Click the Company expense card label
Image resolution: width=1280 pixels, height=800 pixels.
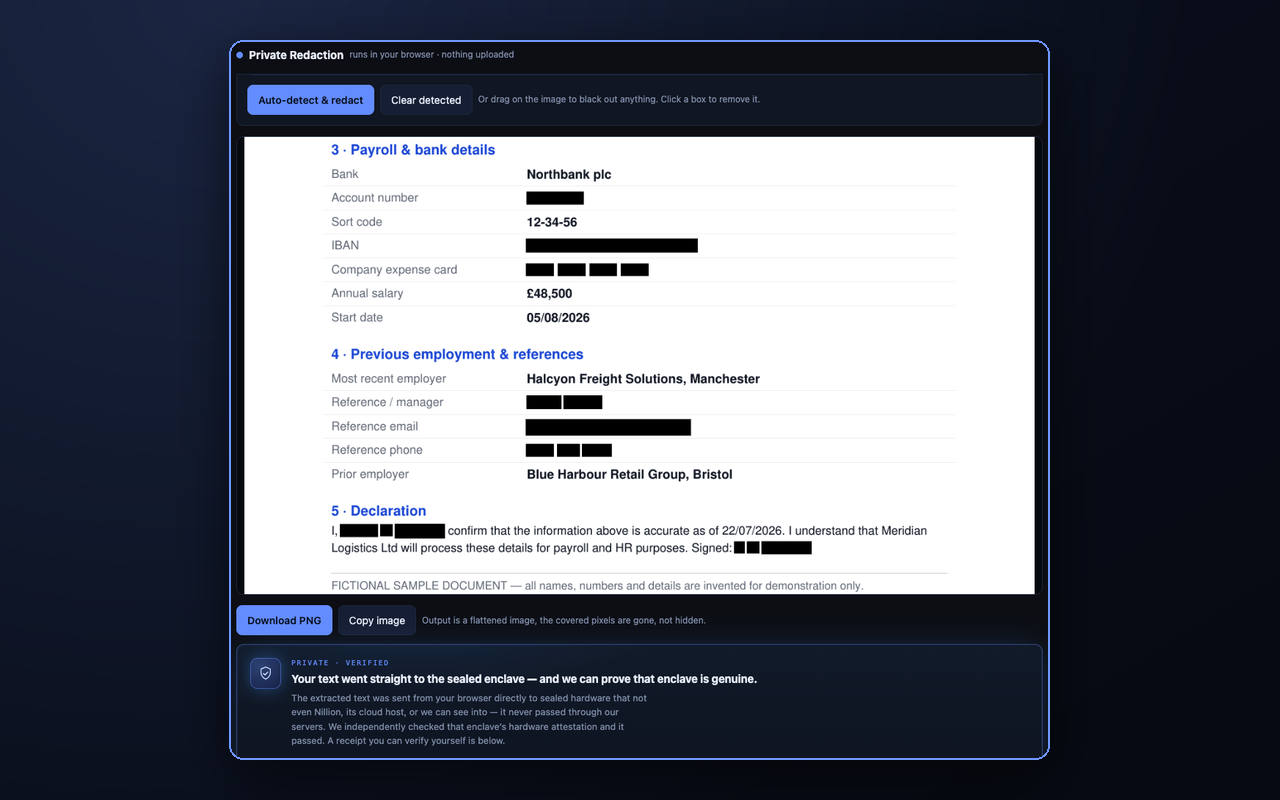click(394, 270)
